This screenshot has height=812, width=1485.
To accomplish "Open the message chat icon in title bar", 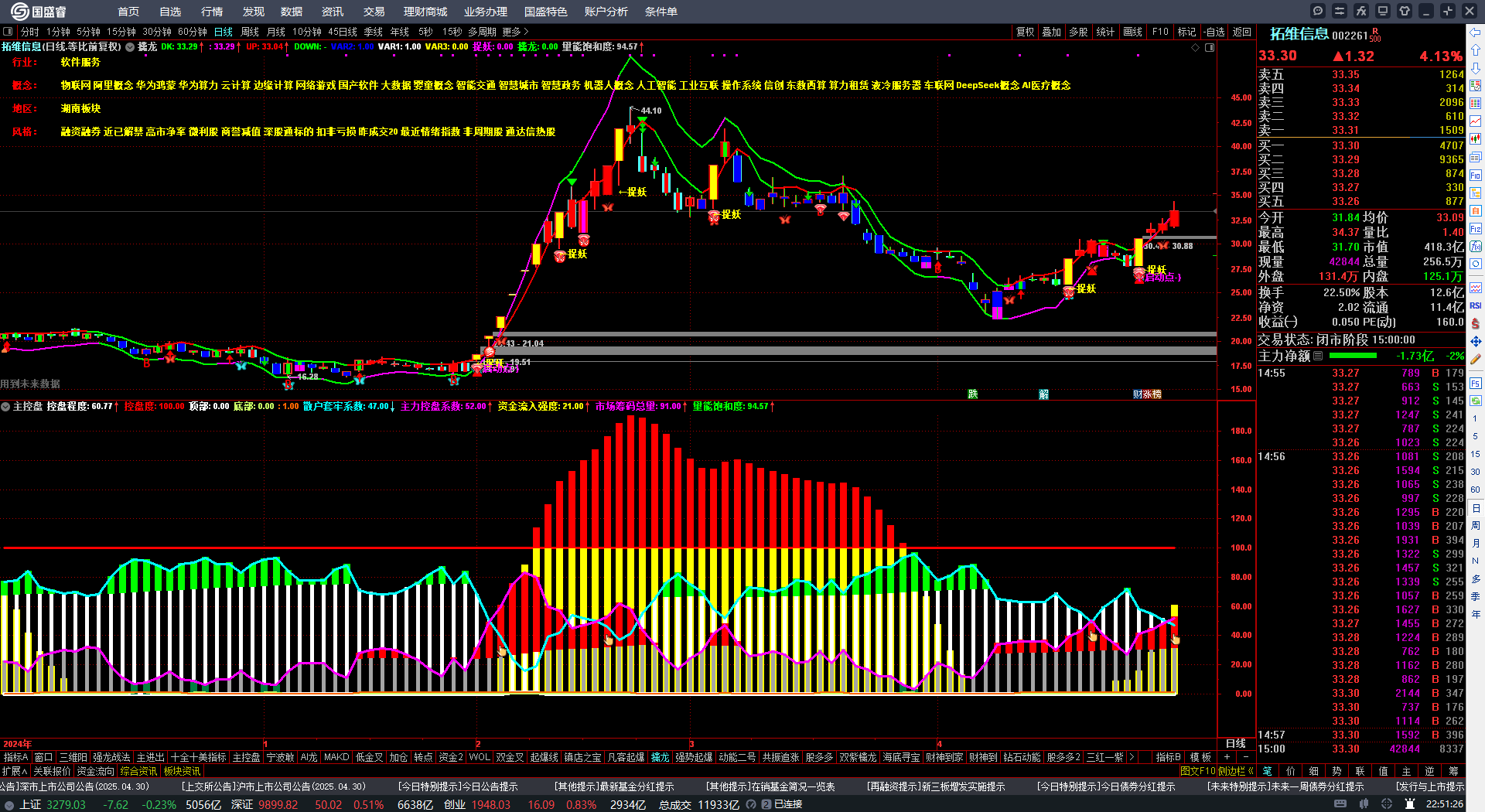I will point(1318,11).
